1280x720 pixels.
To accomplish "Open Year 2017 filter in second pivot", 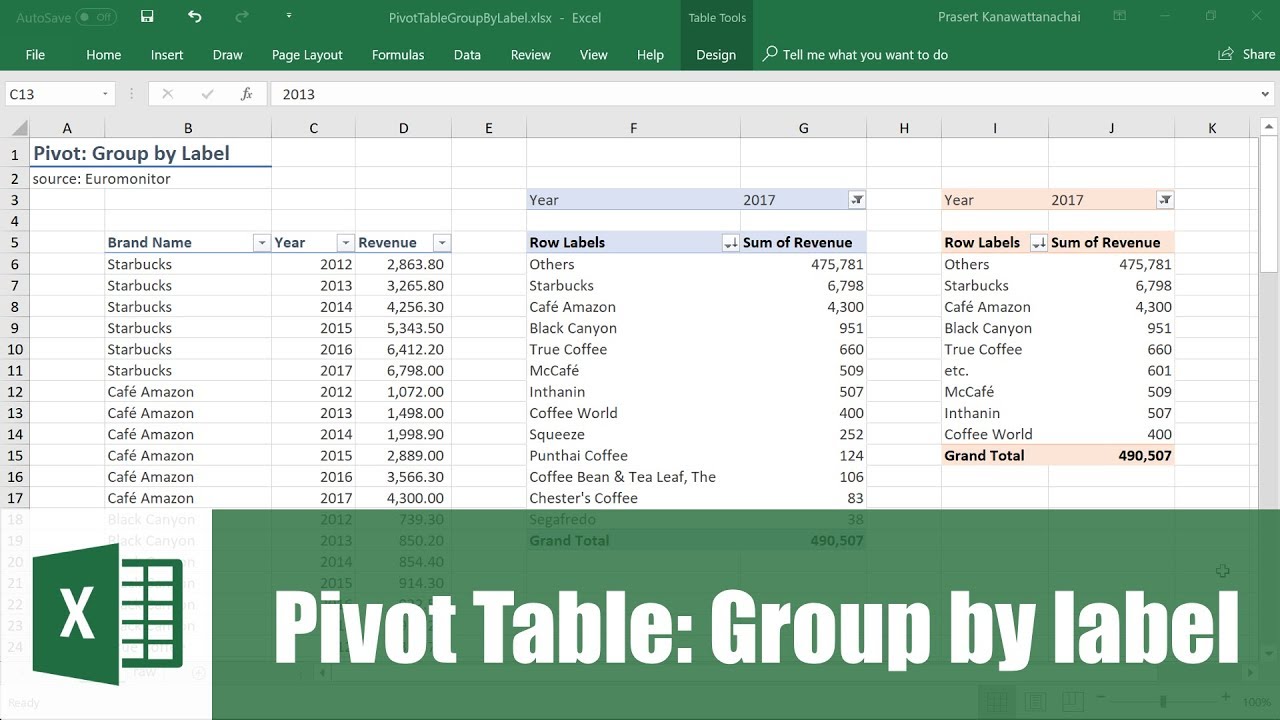I will (x=1165, y=200).
